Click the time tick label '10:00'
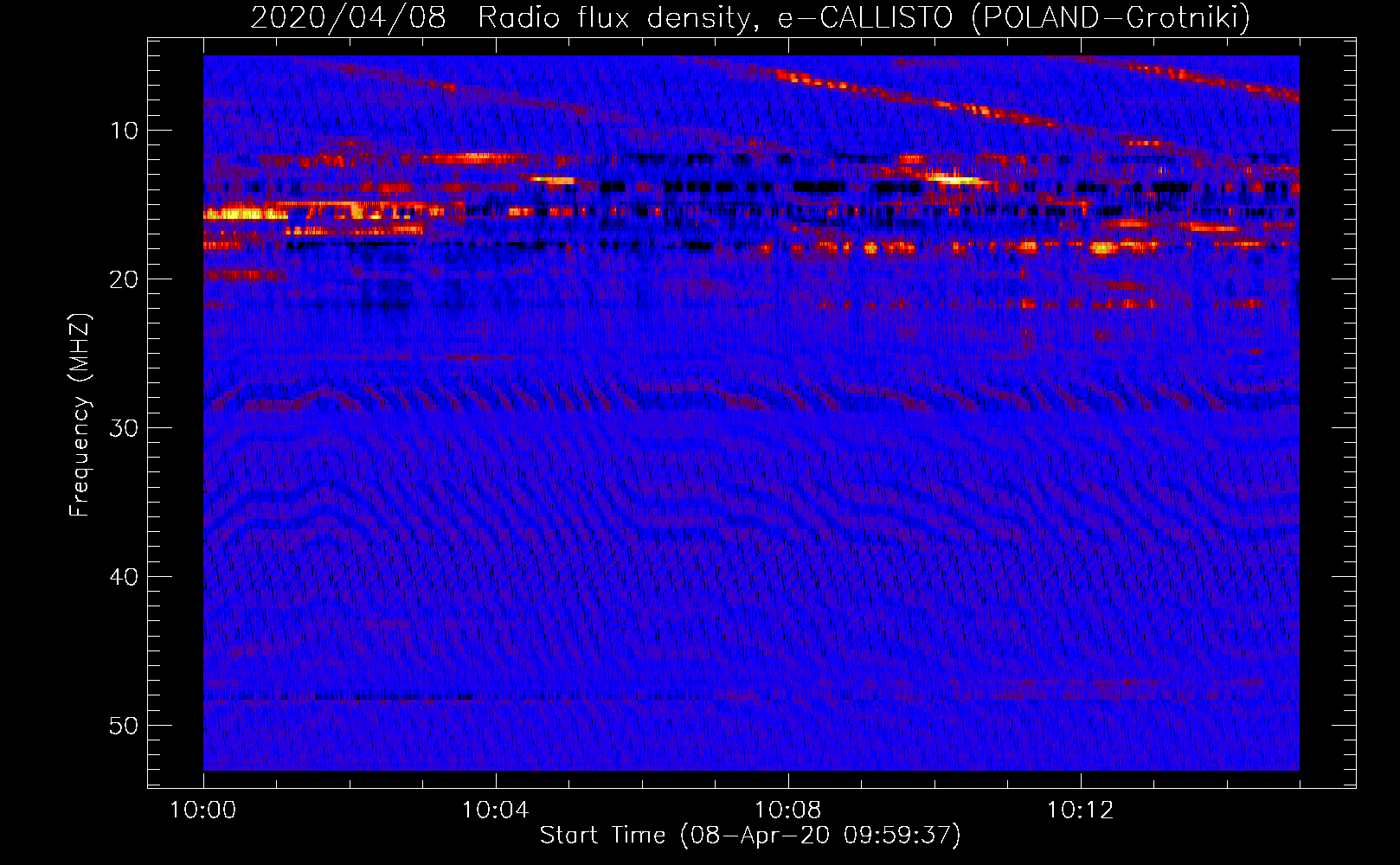The image size is (1400, 865). (203, 811)
